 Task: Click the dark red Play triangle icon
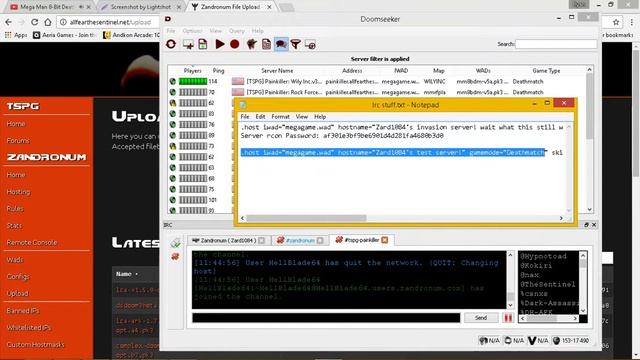[x=220, y=44]
